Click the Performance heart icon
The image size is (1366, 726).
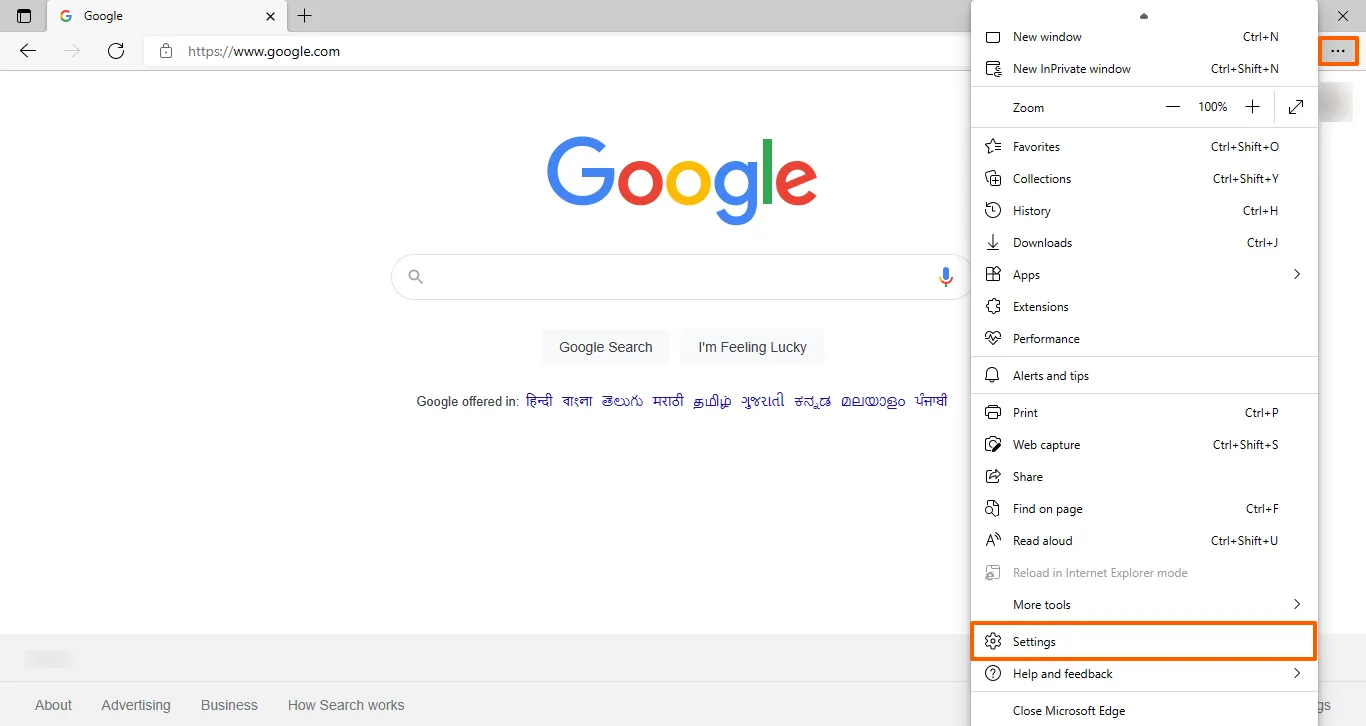[993, 339]
